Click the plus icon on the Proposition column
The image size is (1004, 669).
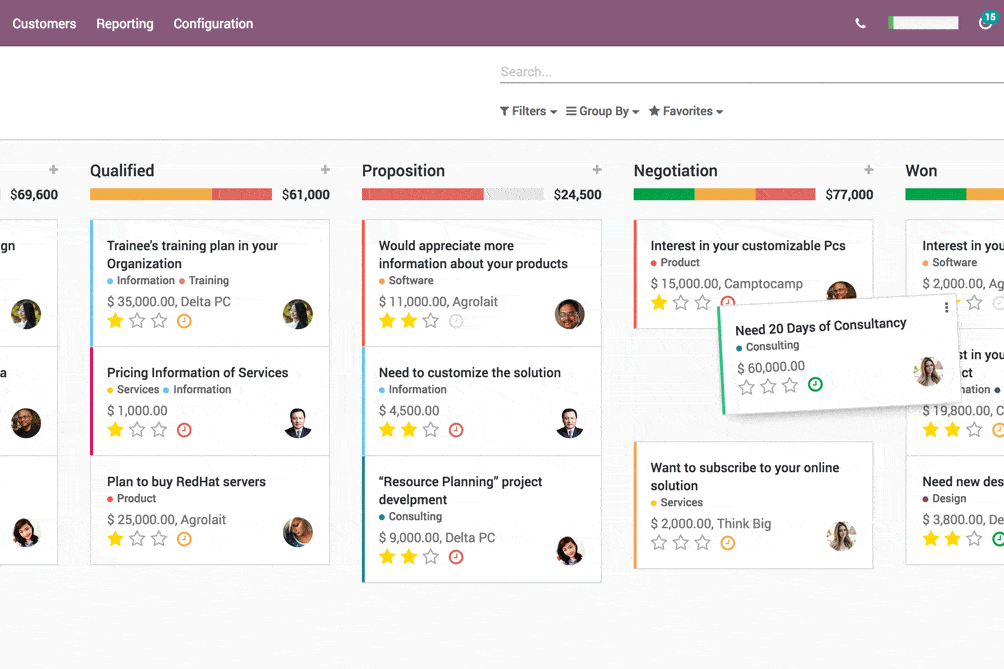596,169
